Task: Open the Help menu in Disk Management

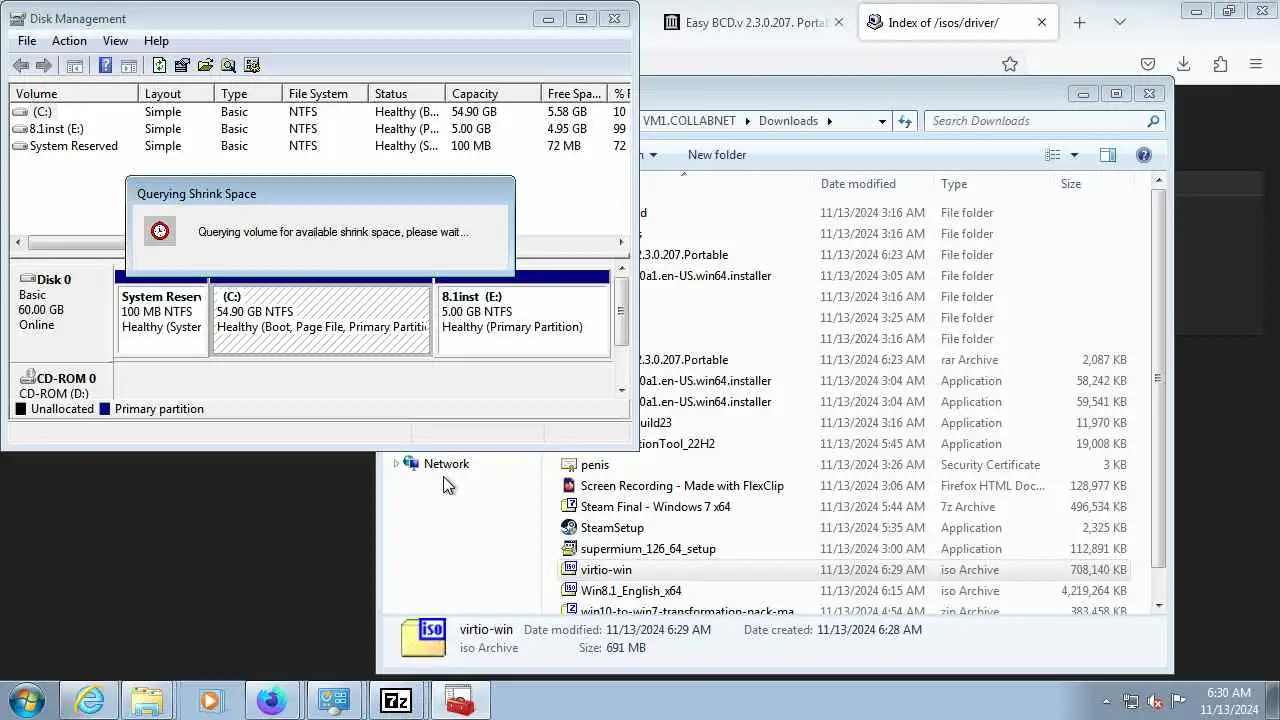Action: tap(156, 41)
